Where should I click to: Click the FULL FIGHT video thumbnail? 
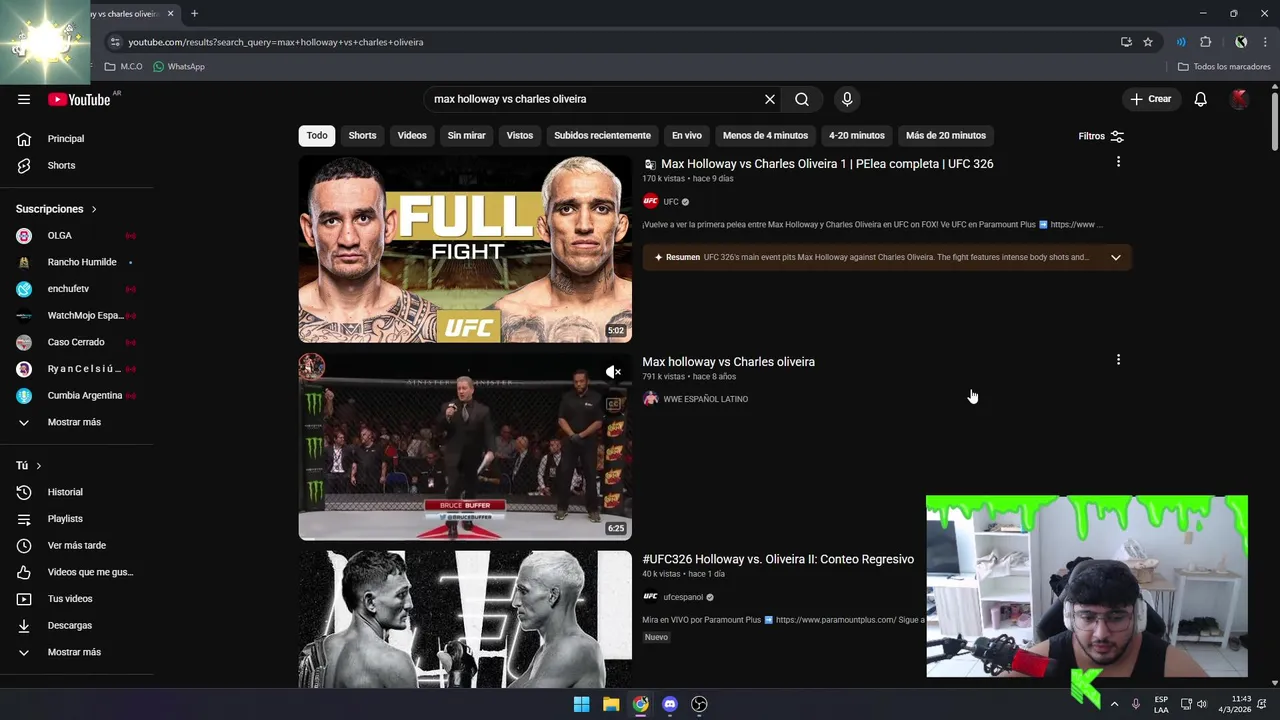465,249
